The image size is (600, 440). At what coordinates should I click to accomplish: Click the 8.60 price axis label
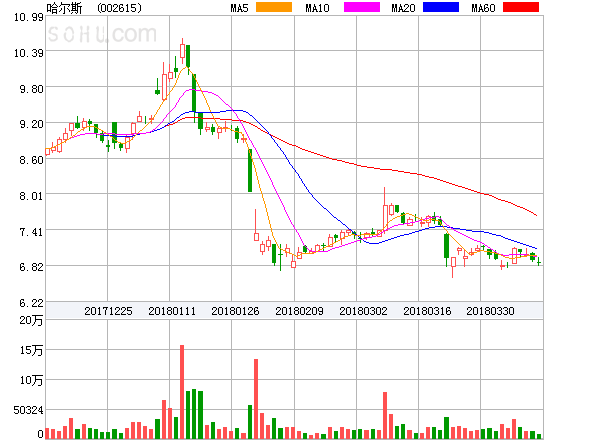31,160
